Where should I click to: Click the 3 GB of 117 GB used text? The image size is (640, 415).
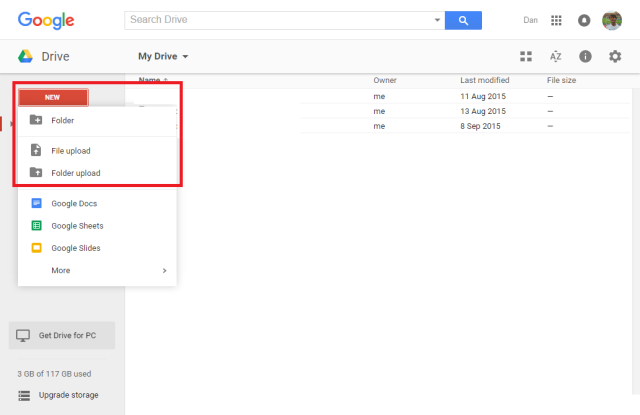click(54, 374)
